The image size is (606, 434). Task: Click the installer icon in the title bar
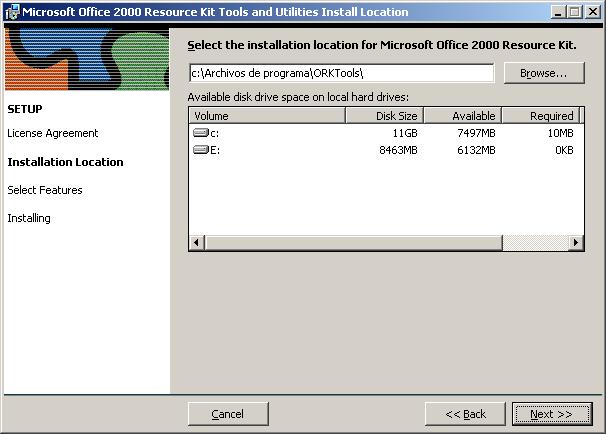[x=12, y=12]
